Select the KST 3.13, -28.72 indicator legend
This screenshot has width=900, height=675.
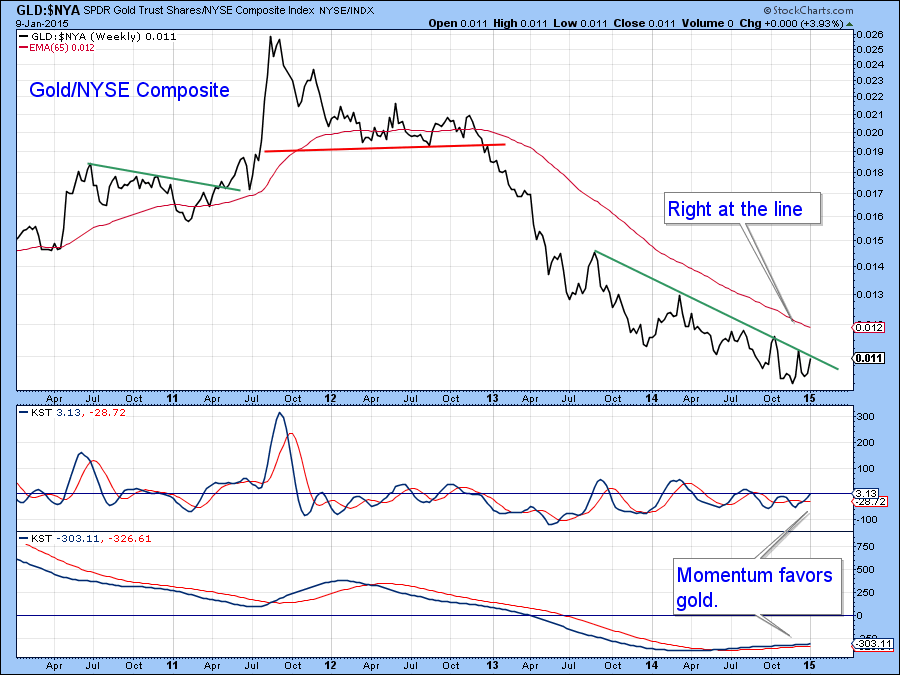coord(72,413)
